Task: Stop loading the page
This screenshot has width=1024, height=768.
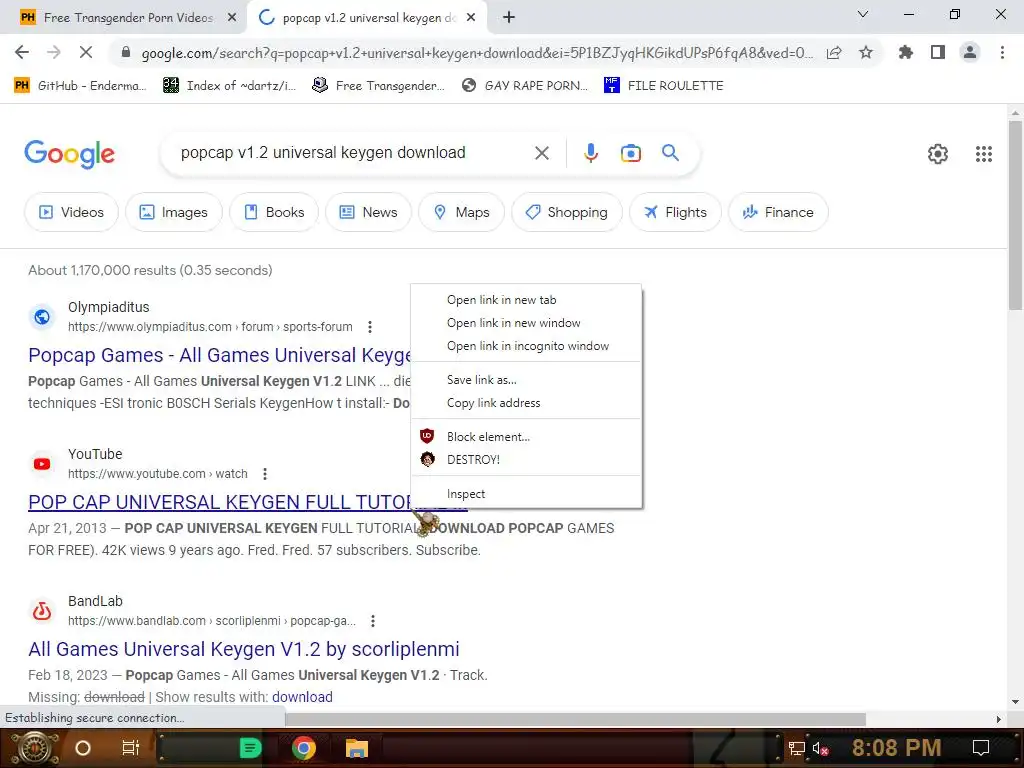Action: [86, 52]
